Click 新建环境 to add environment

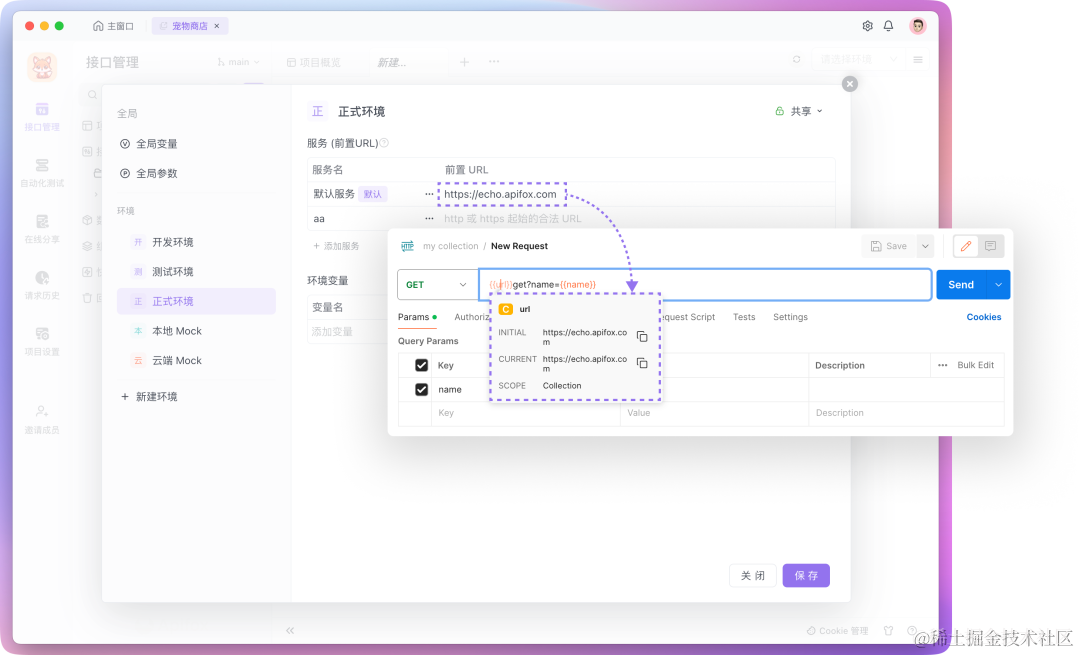pos(149,397)
